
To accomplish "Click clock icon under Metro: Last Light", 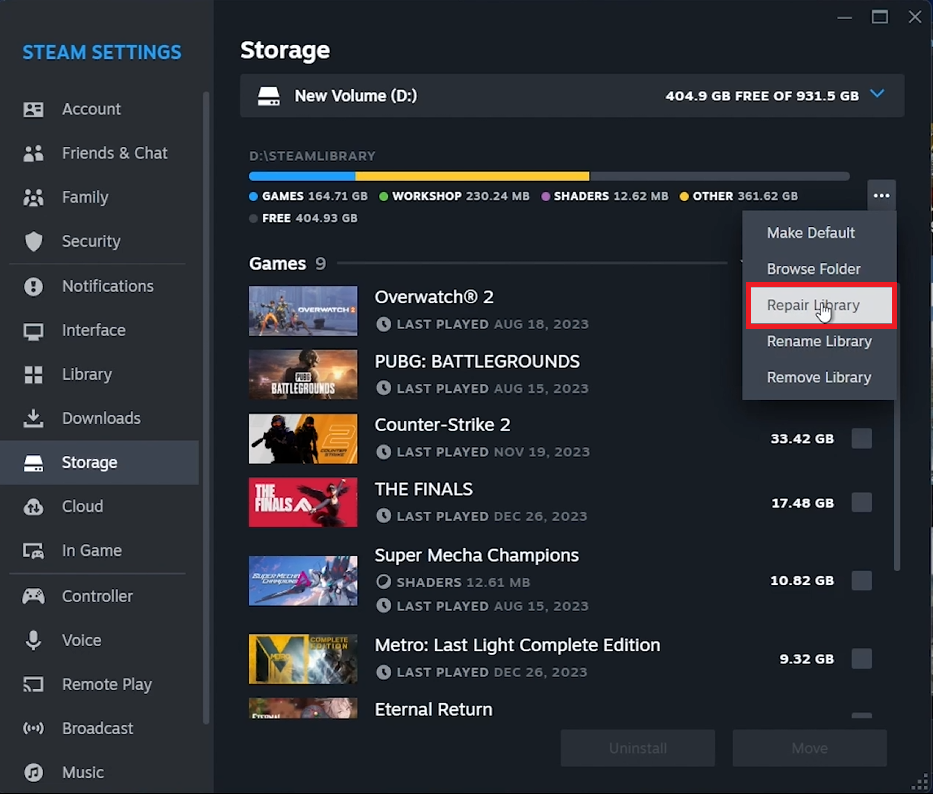I will [x=384, y=673].
